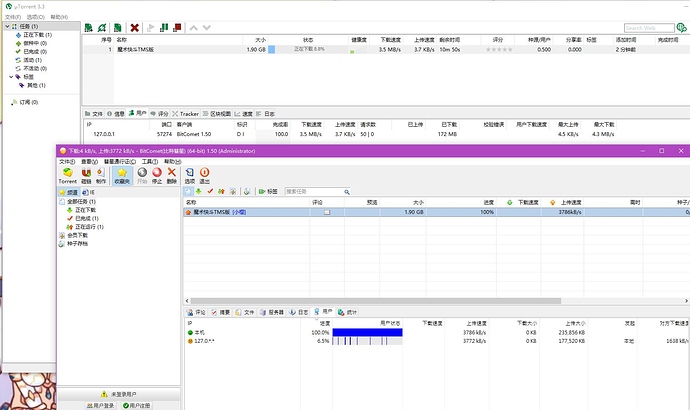Open the 帮助(H) menu in BitComet
The width and height of the screenshot is (690, 410).
[x=172, y=161]
